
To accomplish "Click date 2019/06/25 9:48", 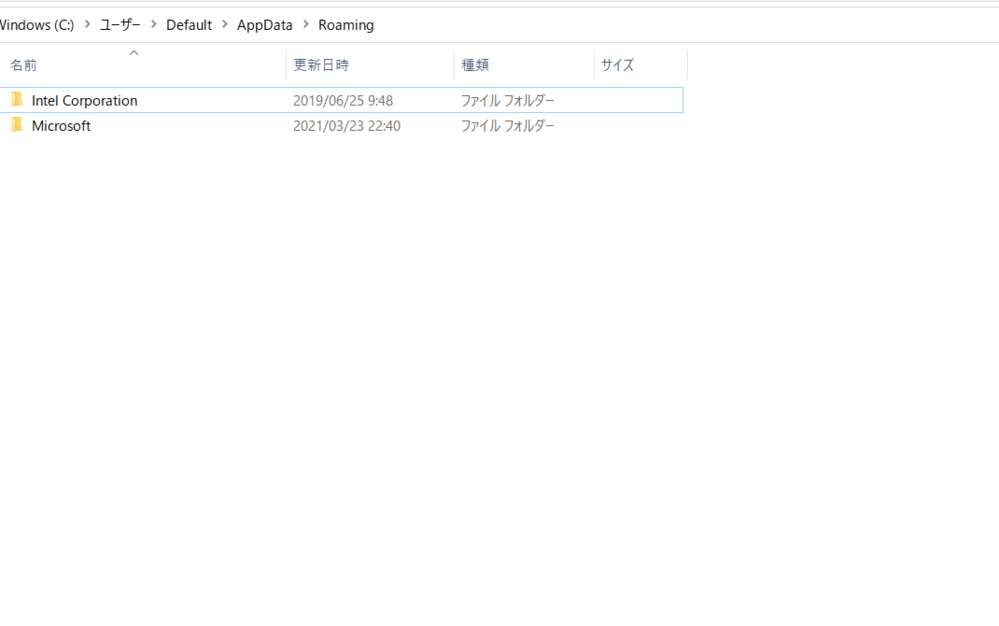I will pos(343,101).
